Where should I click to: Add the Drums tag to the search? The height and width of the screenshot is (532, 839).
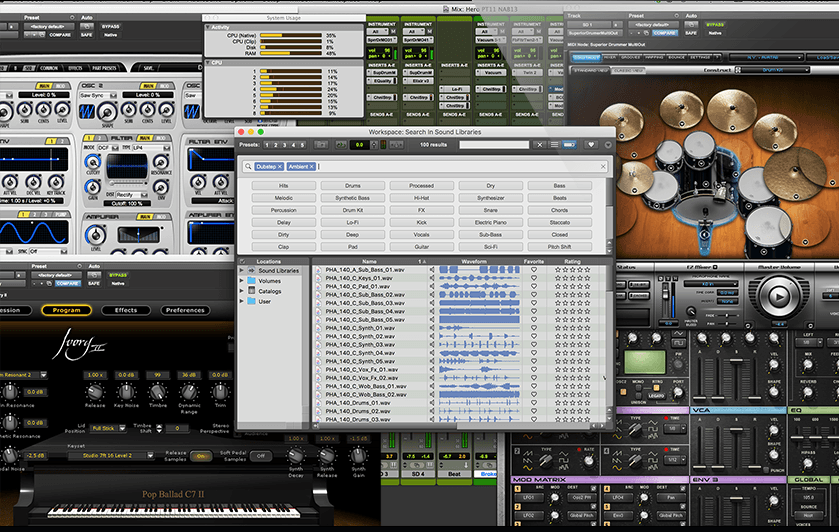(353, 186)
